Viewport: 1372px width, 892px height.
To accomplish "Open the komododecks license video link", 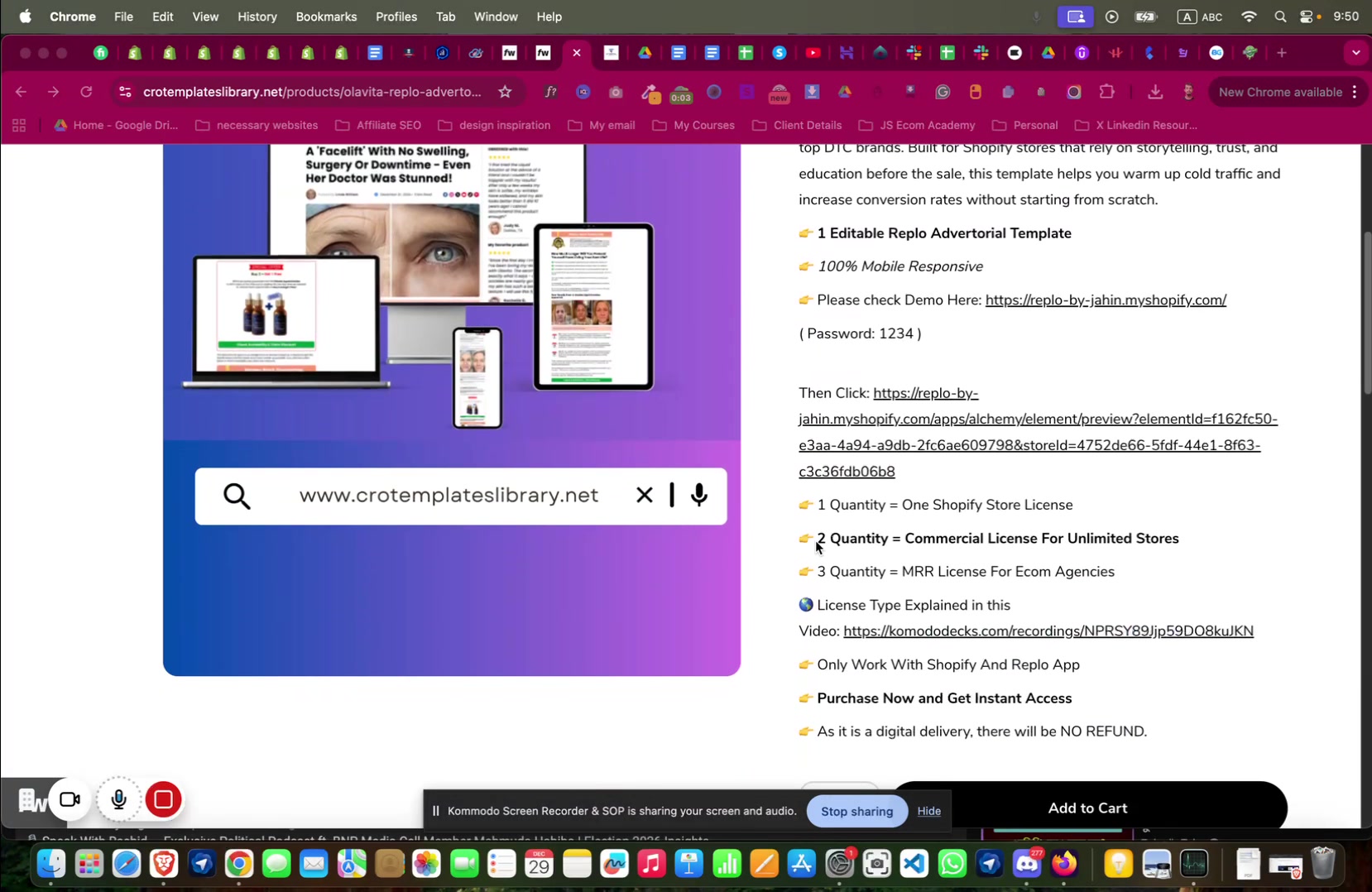I will click(x=1048, y=631).
